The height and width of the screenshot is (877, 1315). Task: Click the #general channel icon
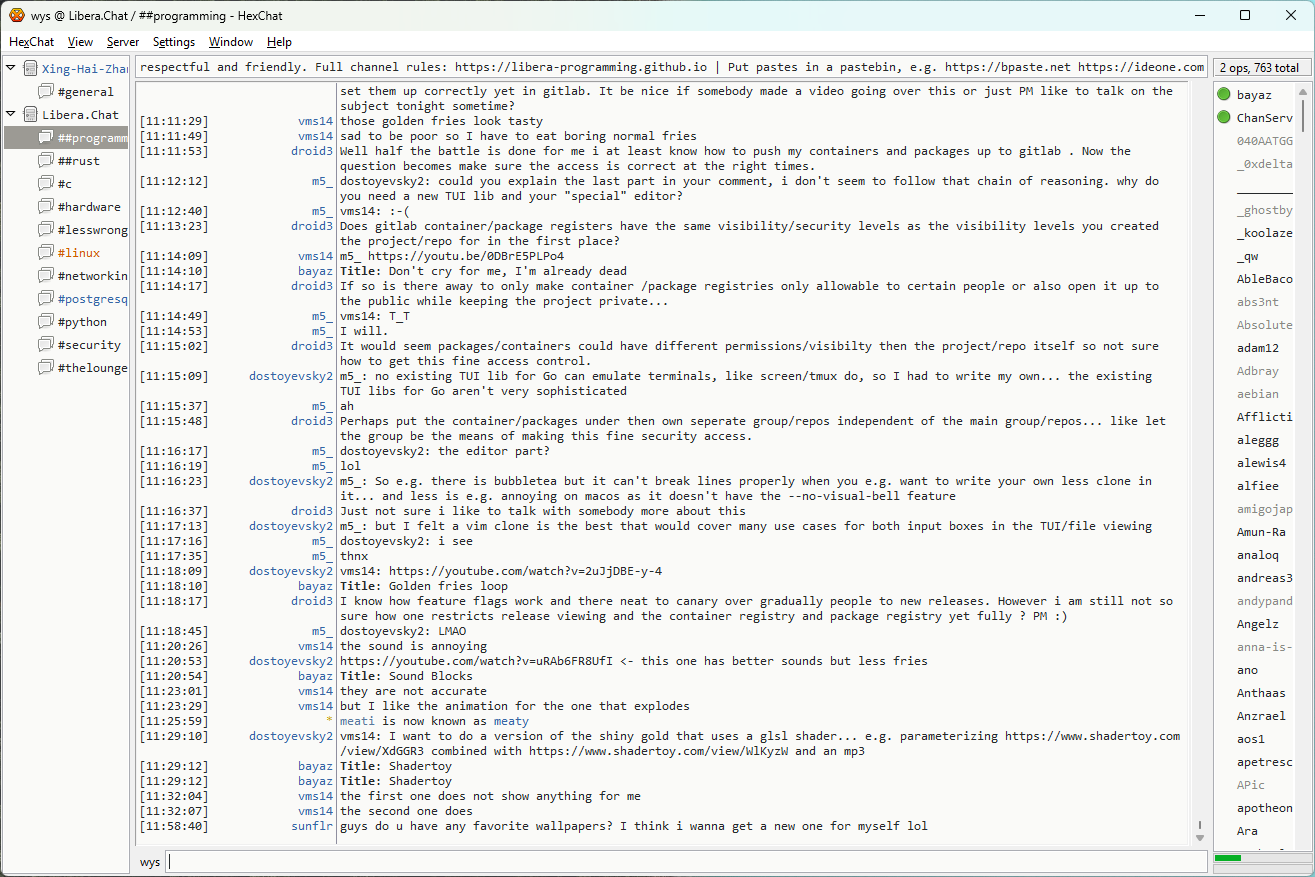[x=46, y=92]
